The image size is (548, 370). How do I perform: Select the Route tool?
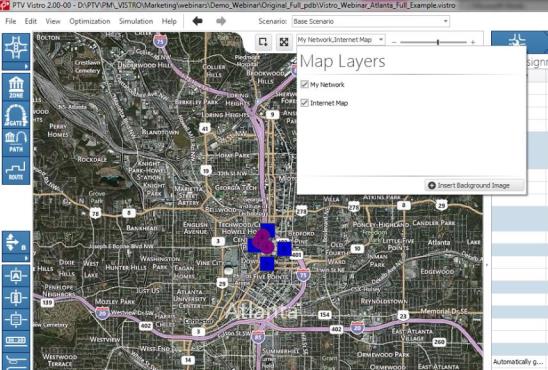16,170
